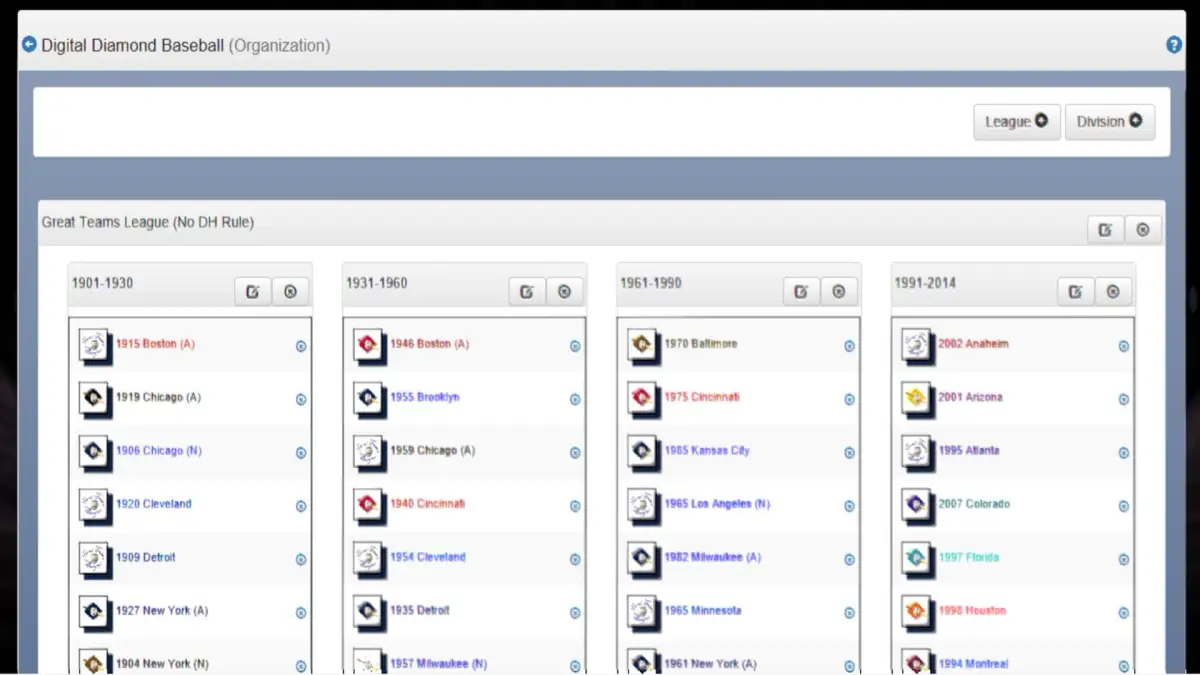
Task: Open the Division dropdown button
Action: coord(1109,121)
